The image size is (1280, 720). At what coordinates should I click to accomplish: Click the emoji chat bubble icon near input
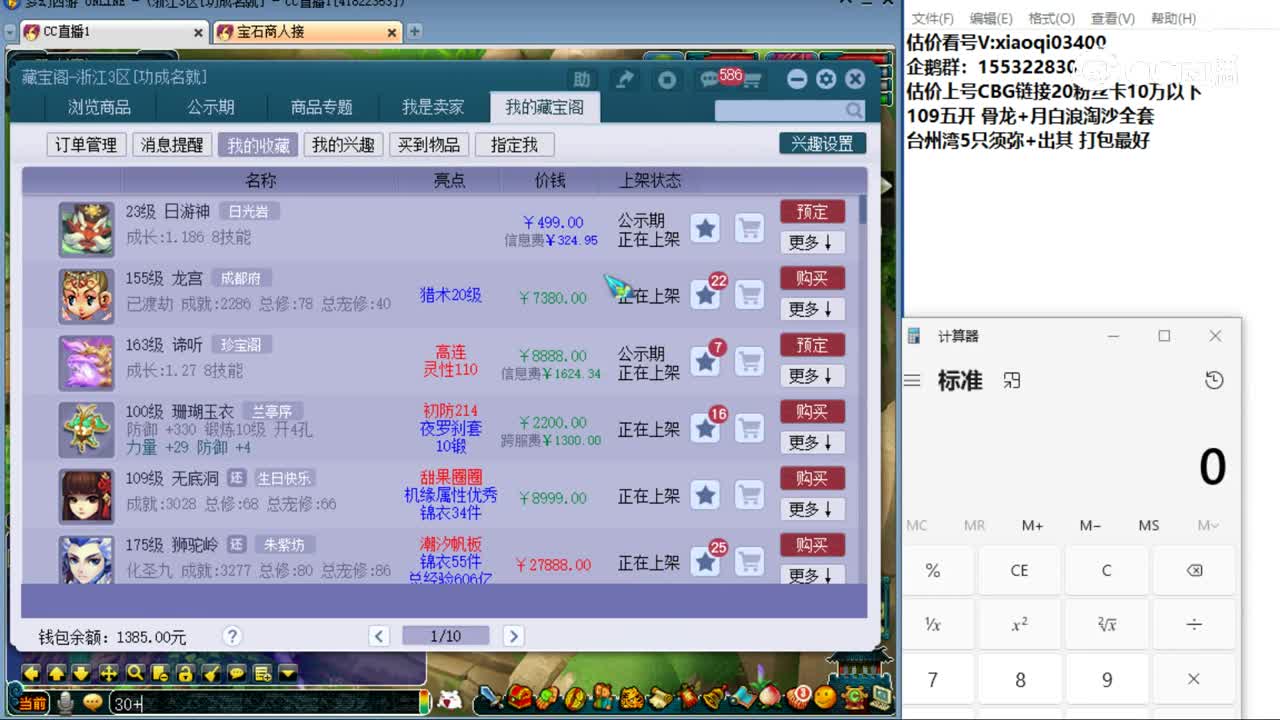93,704
